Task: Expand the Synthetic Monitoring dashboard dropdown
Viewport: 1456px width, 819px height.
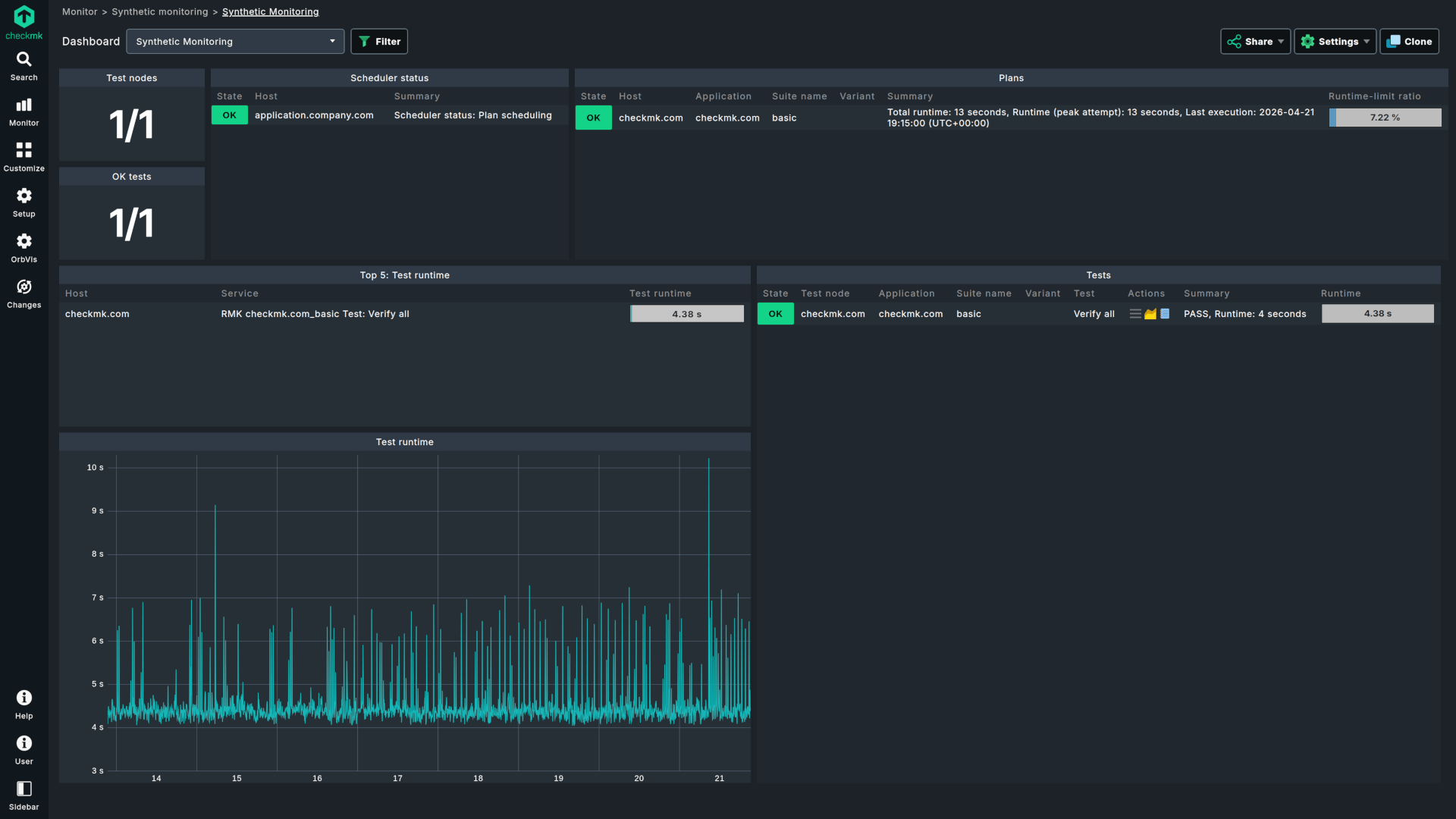Action: pyautogui.click(x=235, y=42)
